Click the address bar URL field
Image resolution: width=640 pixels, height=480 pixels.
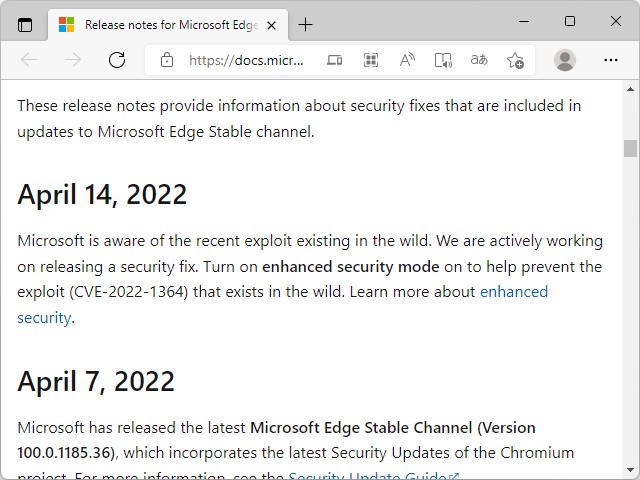(x=245, y=60)
